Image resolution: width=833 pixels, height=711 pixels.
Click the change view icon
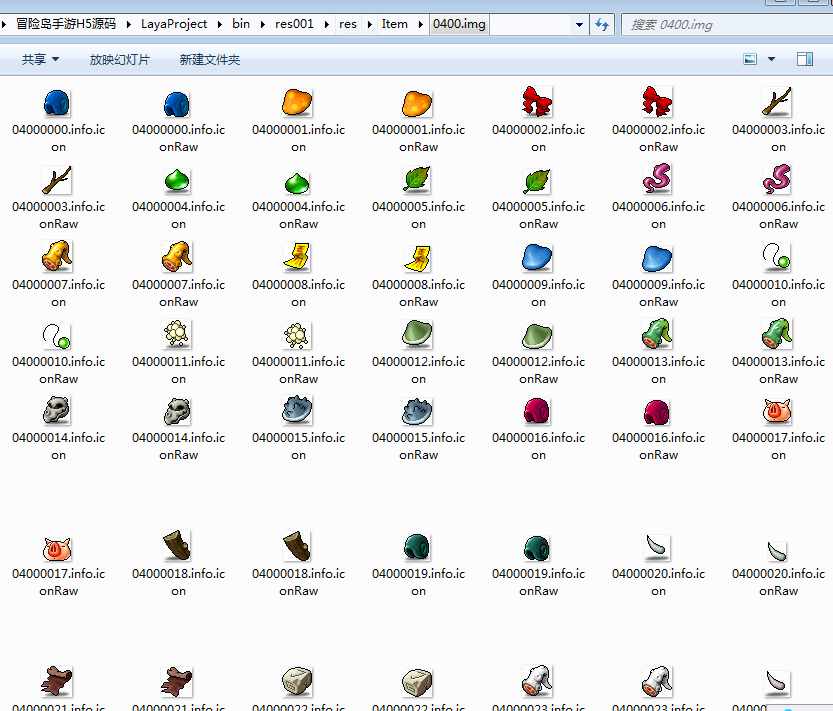click(x=750, y=60)
